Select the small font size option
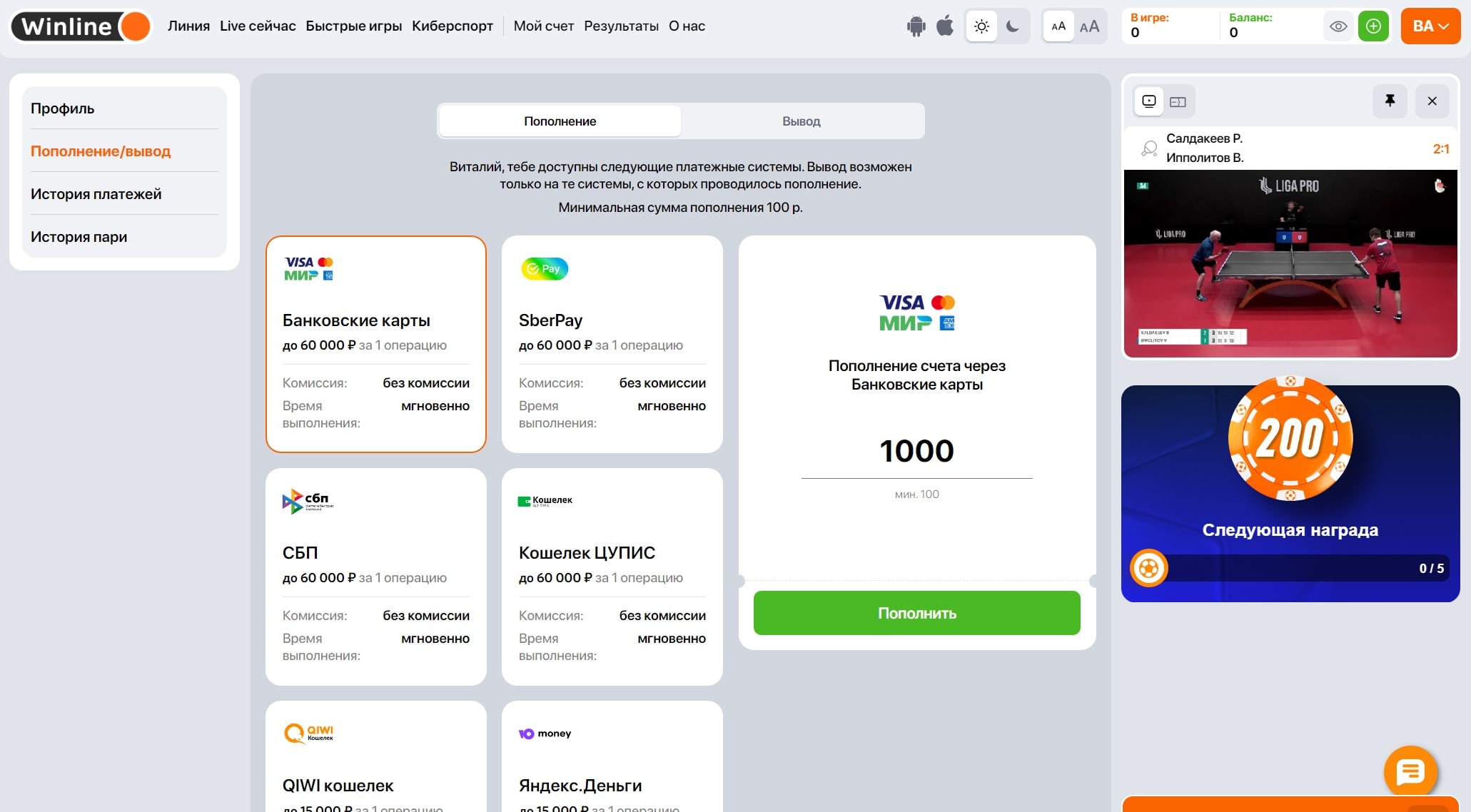1471x812 pixels. pos(1058,26)
